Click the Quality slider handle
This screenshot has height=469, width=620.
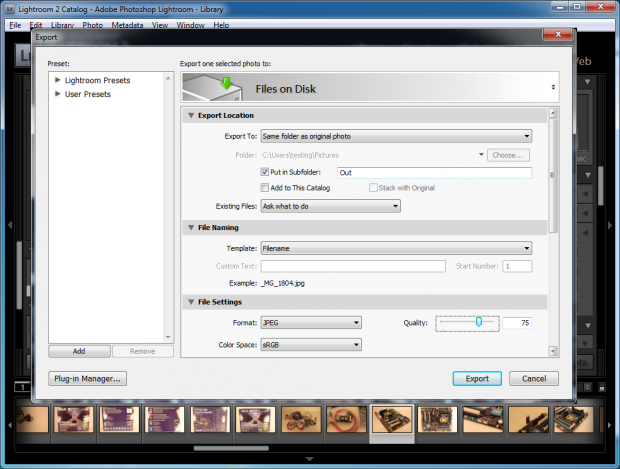[x=479, y=322]
